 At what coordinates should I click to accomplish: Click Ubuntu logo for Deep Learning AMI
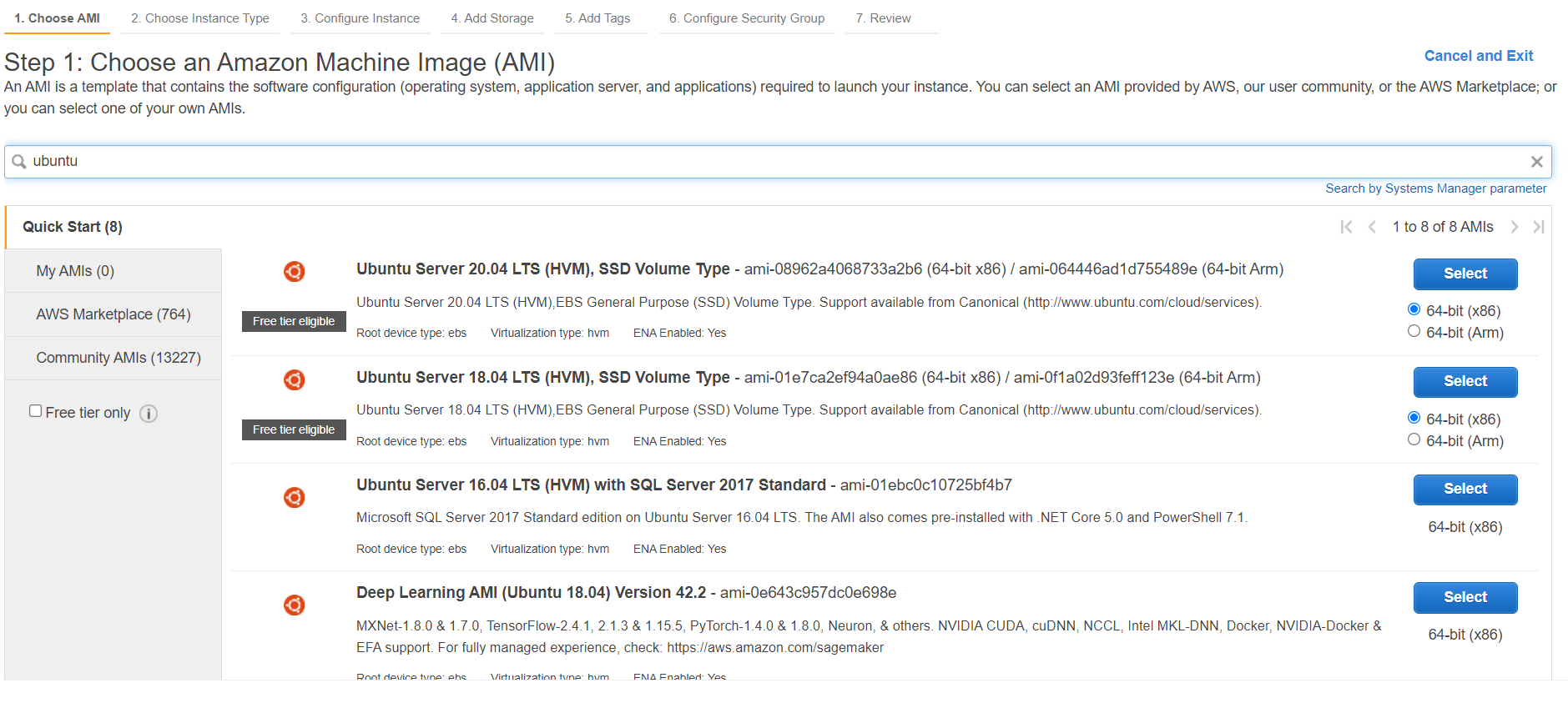pos(294,605)
